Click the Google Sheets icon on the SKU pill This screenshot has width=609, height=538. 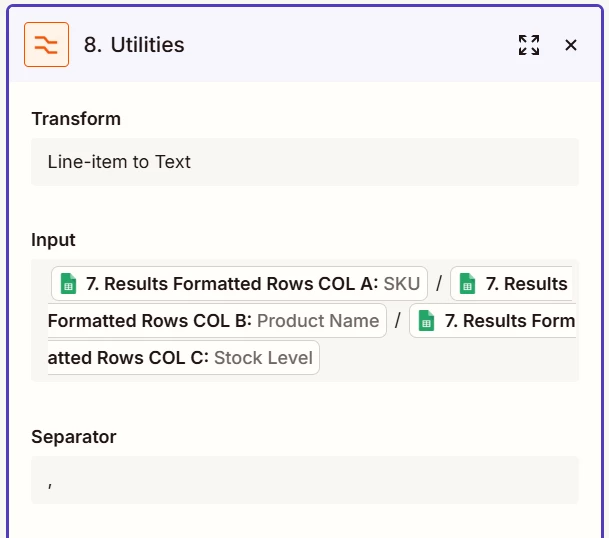(x=68, y=284)
